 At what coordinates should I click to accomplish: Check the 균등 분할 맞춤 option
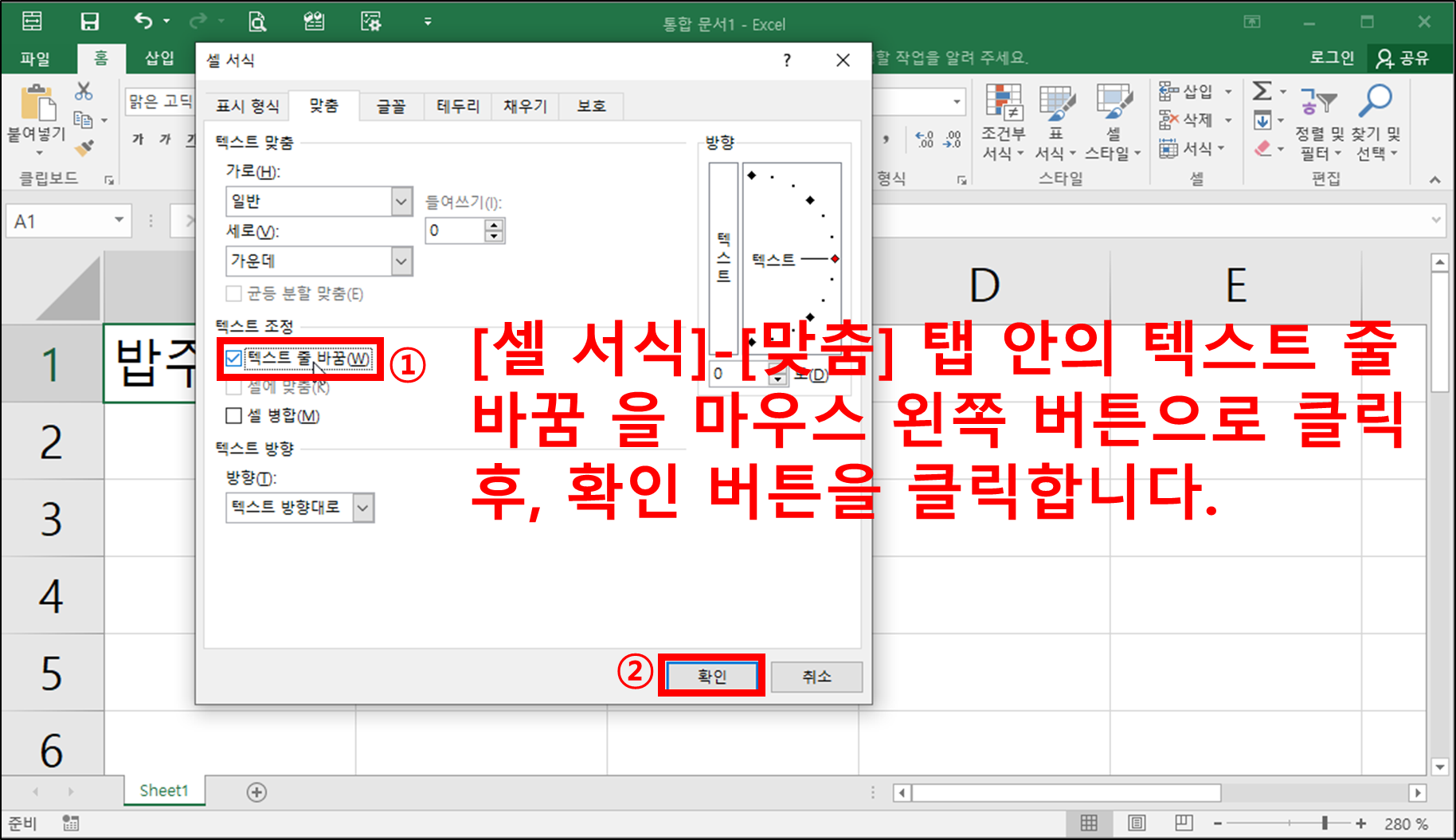(233, 293)
